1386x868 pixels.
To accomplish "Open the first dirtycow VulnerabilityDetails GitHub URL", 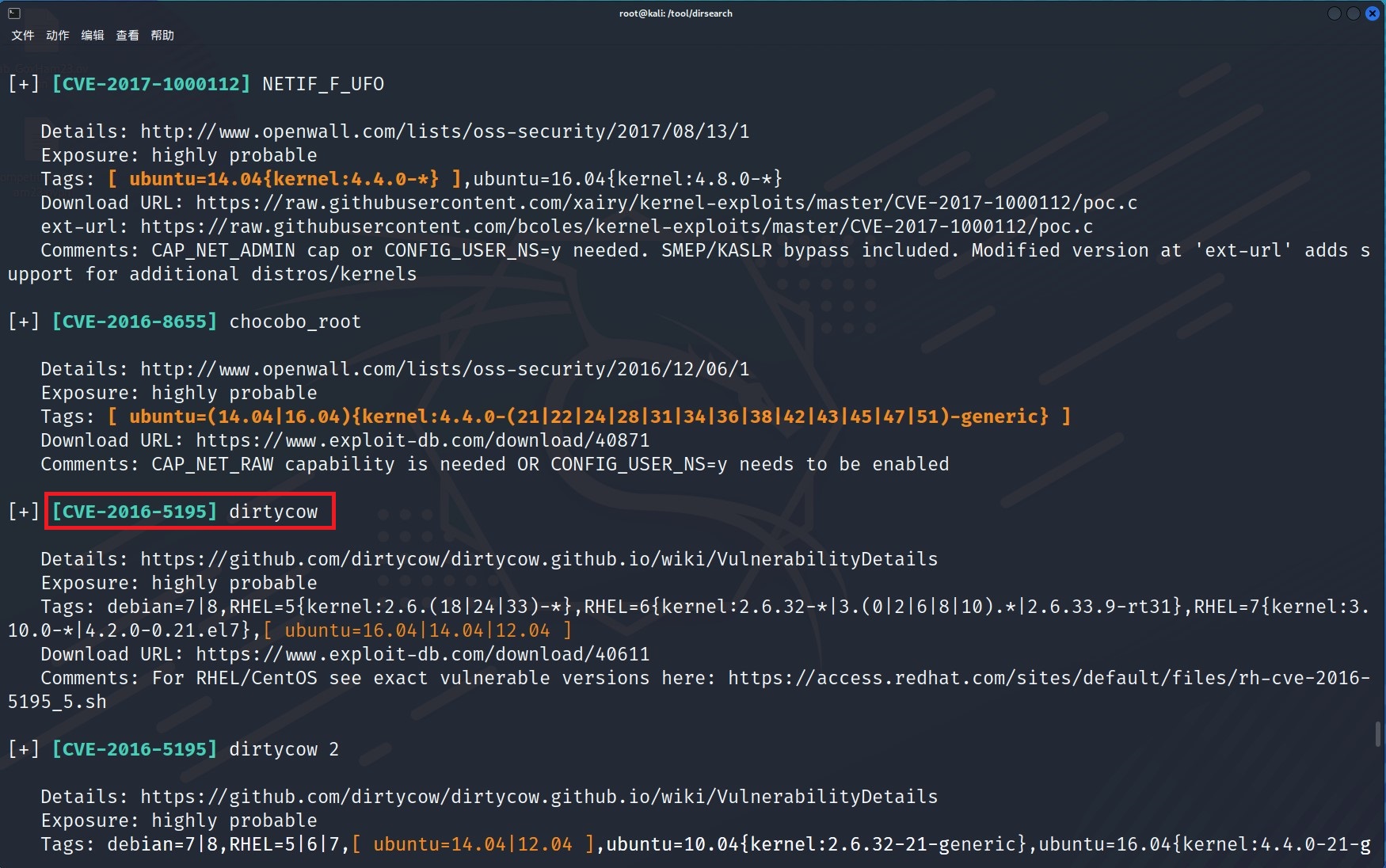I will point(539,559).
